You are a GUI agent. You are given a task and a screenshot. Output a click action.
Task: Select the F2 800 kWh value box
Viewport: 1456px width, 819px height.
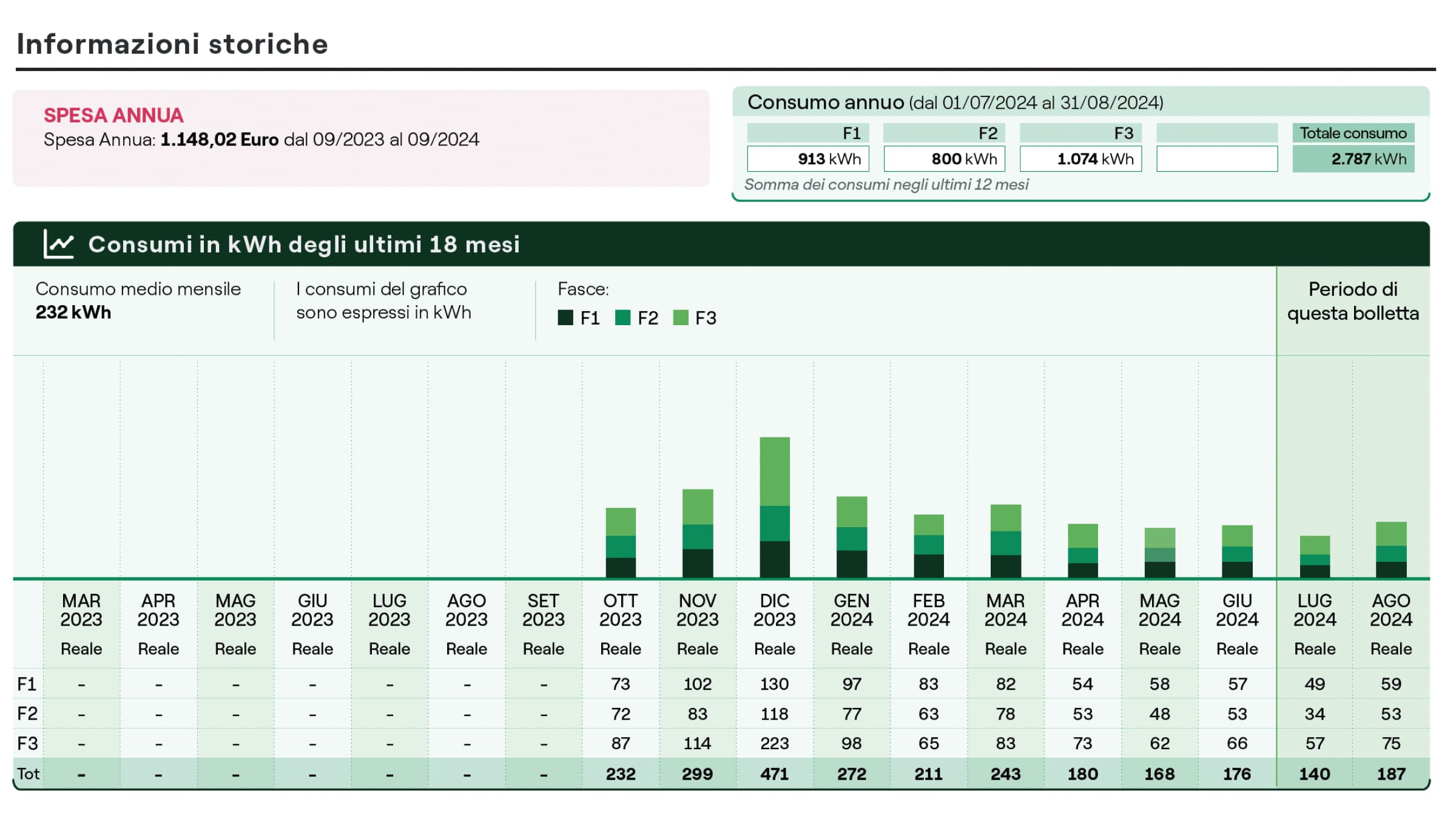[944, 159]
